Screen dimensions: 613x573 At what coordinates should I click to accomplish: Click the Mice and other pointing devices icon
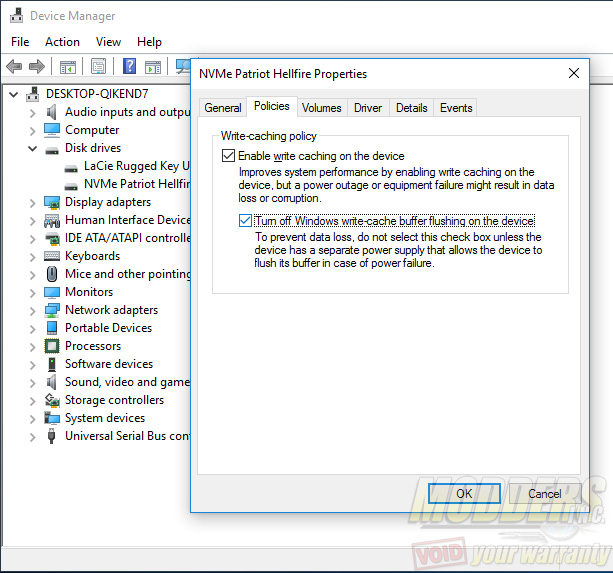click(52, 274)
